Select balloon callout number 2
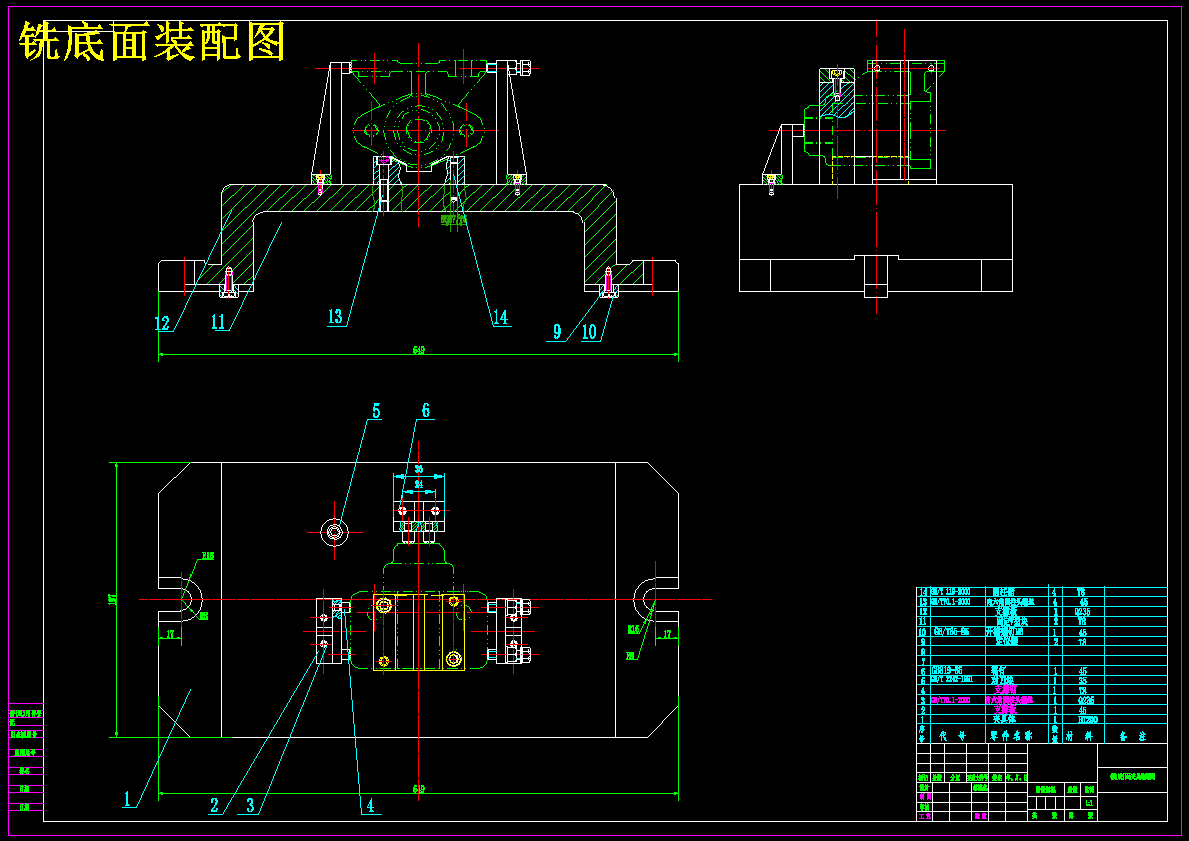The width and height of the screenshot is (1189, 841). pyautogui.click(x=215, y=805)
